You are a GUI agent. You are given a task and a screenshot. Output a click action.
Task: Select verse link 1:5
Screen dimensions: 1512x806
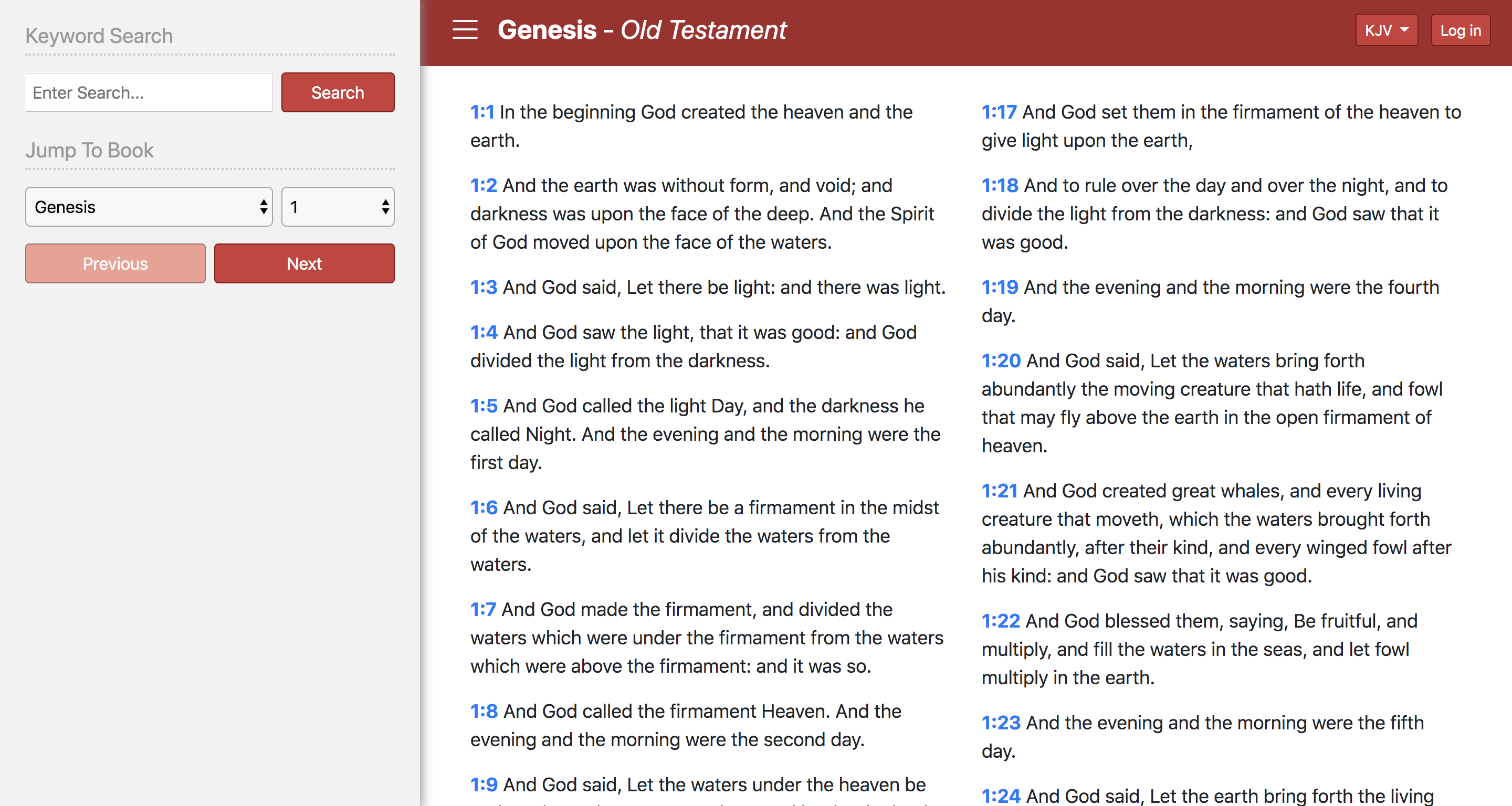(484, 406)
